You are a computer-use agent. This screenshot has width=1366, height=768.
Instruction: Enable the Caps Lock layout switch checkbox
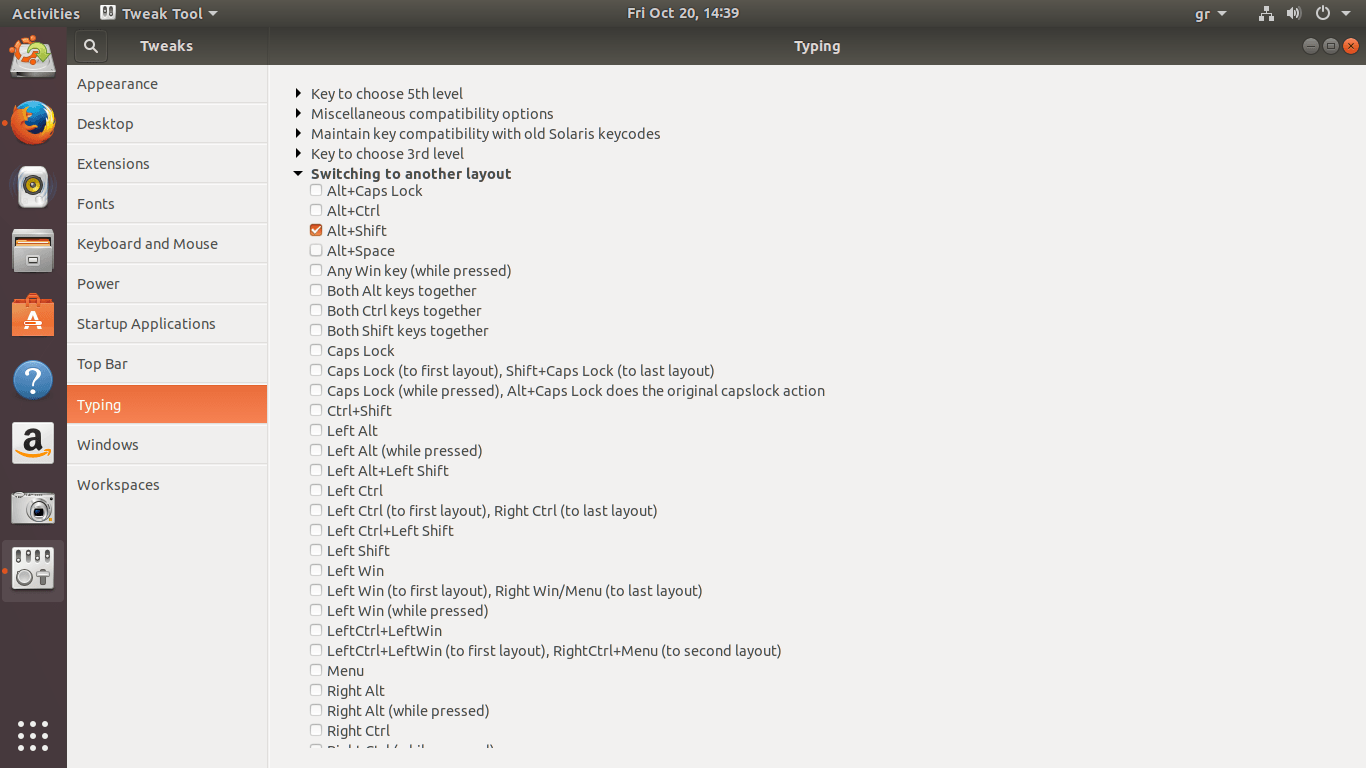pos(316,350)
